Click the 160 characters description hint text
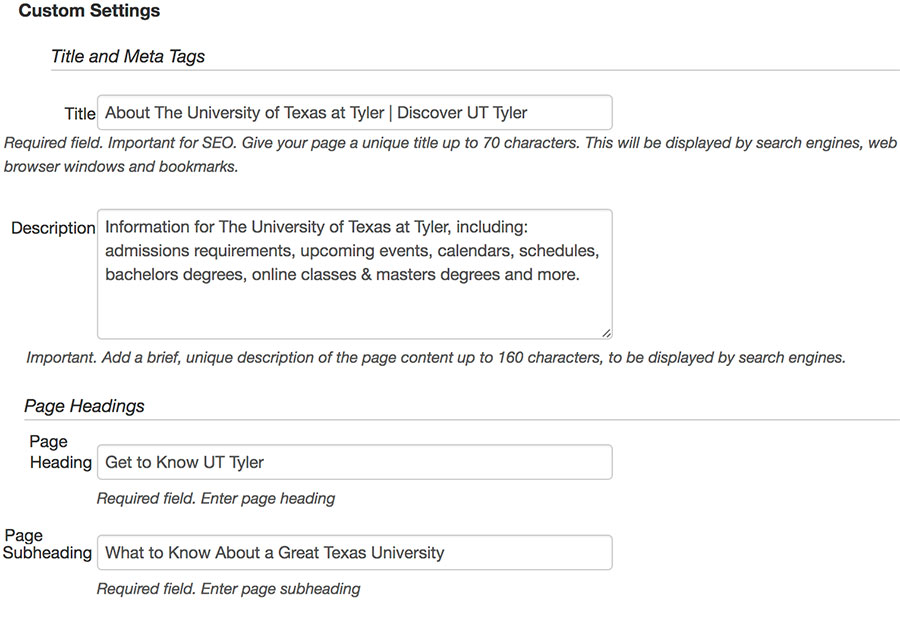The width and height of the screenshot is (900, 625). [x=436, y=358]
